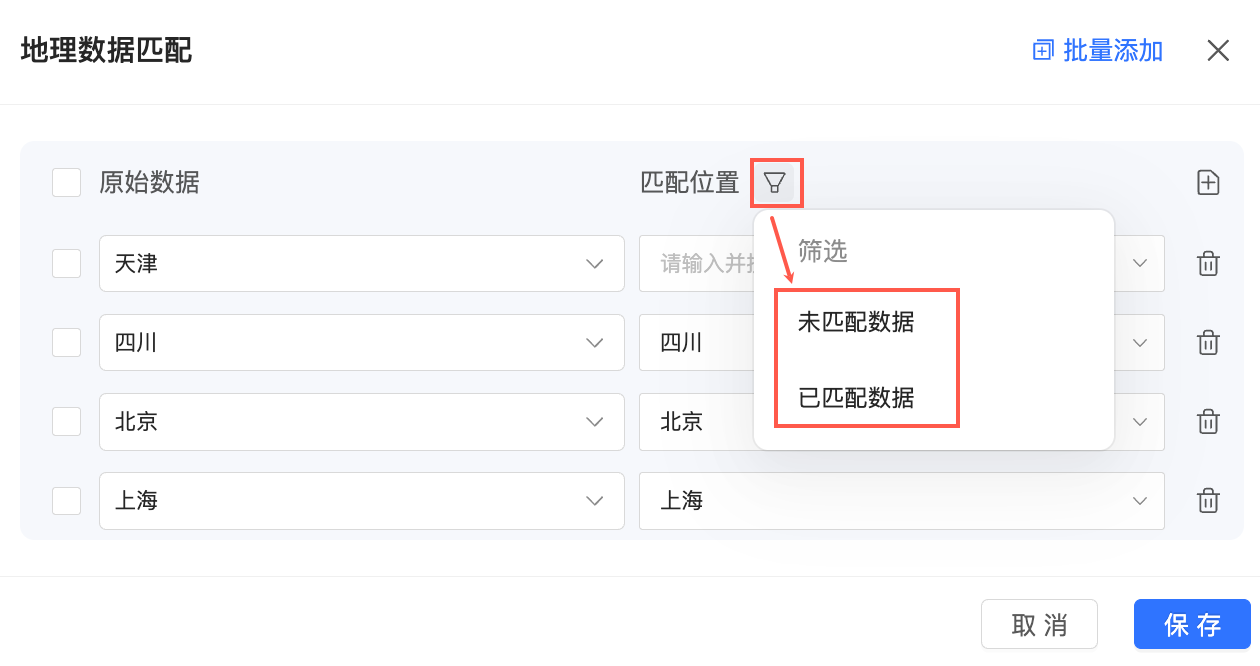Toggle the select-all checkbox near 原始数据
The height and width of the screenshot is (666, 1260).
[x=67, y=183]
